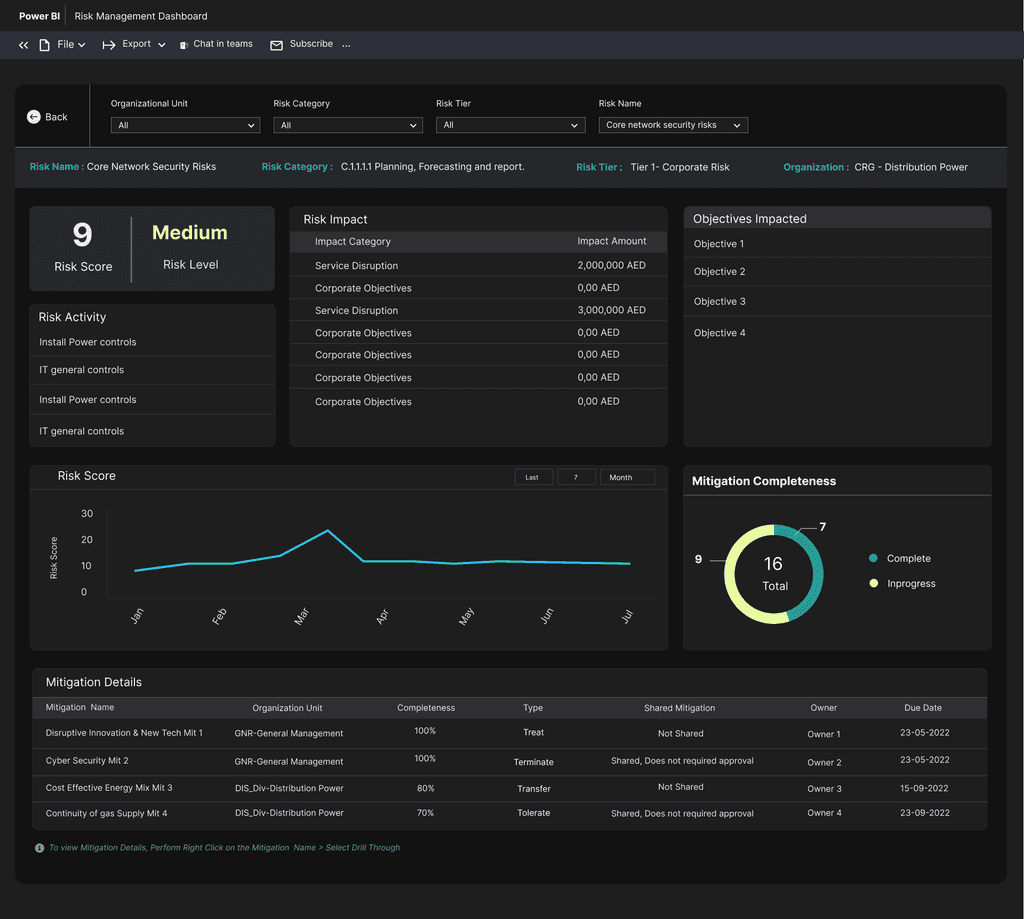Image resolution: width=1024 pixels, height=919 pixels.
Task: Click the Completeness column header
Action: (x=426, y=708)
